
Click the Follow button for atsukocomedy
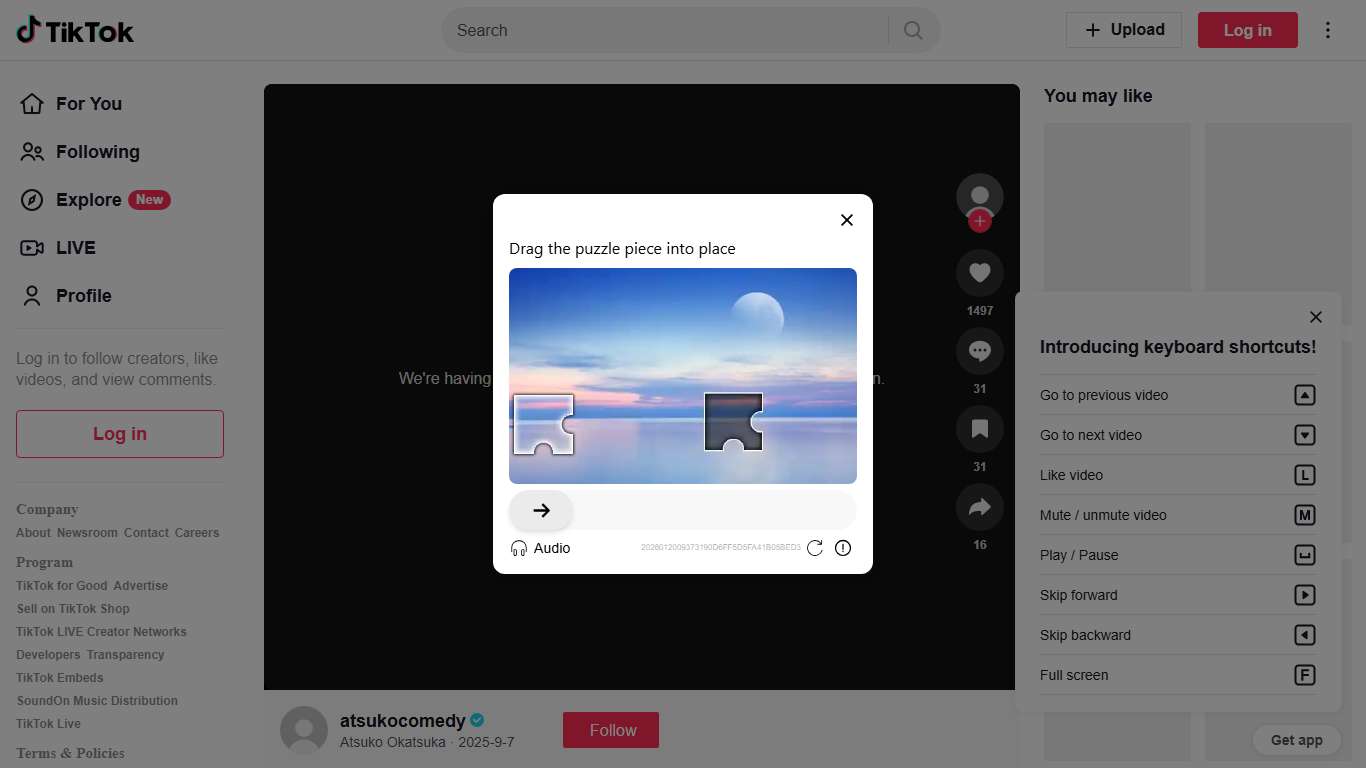coord(610,730)
